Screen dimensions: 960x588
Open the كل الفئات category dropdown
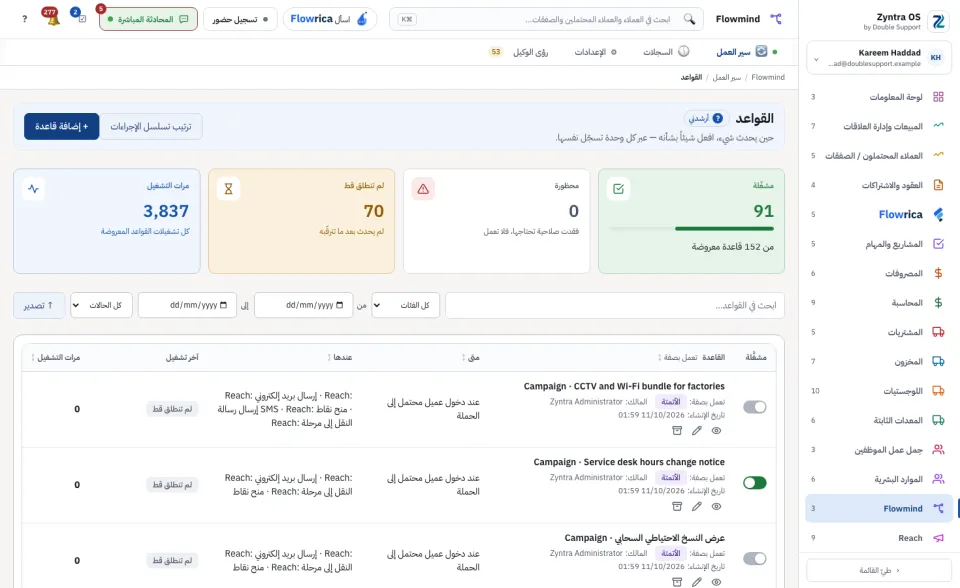pos(405,305)
